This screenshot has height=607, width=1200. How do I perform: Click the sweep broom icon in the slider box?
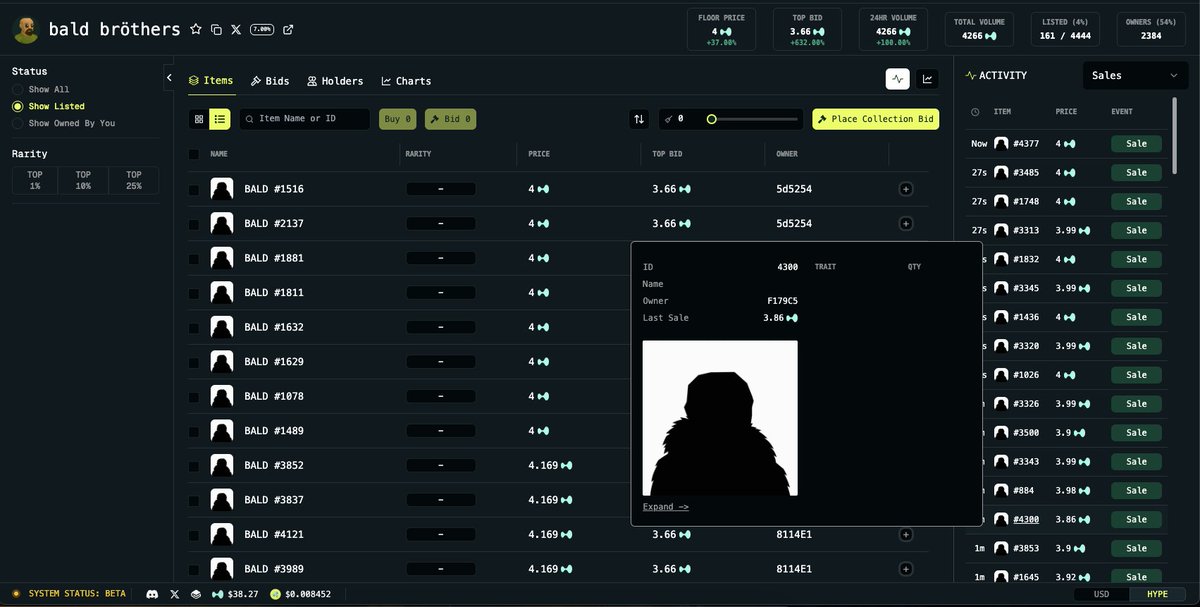point(668,119)
